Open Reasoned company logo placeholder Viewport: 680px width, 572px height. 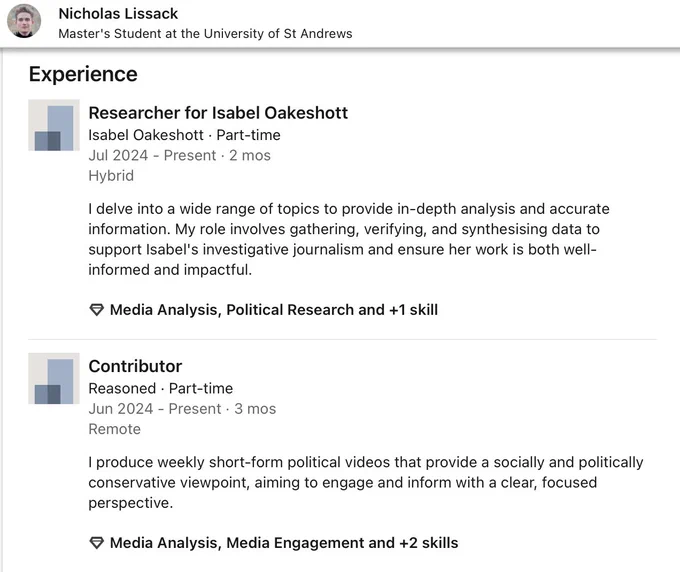[54, 378]
